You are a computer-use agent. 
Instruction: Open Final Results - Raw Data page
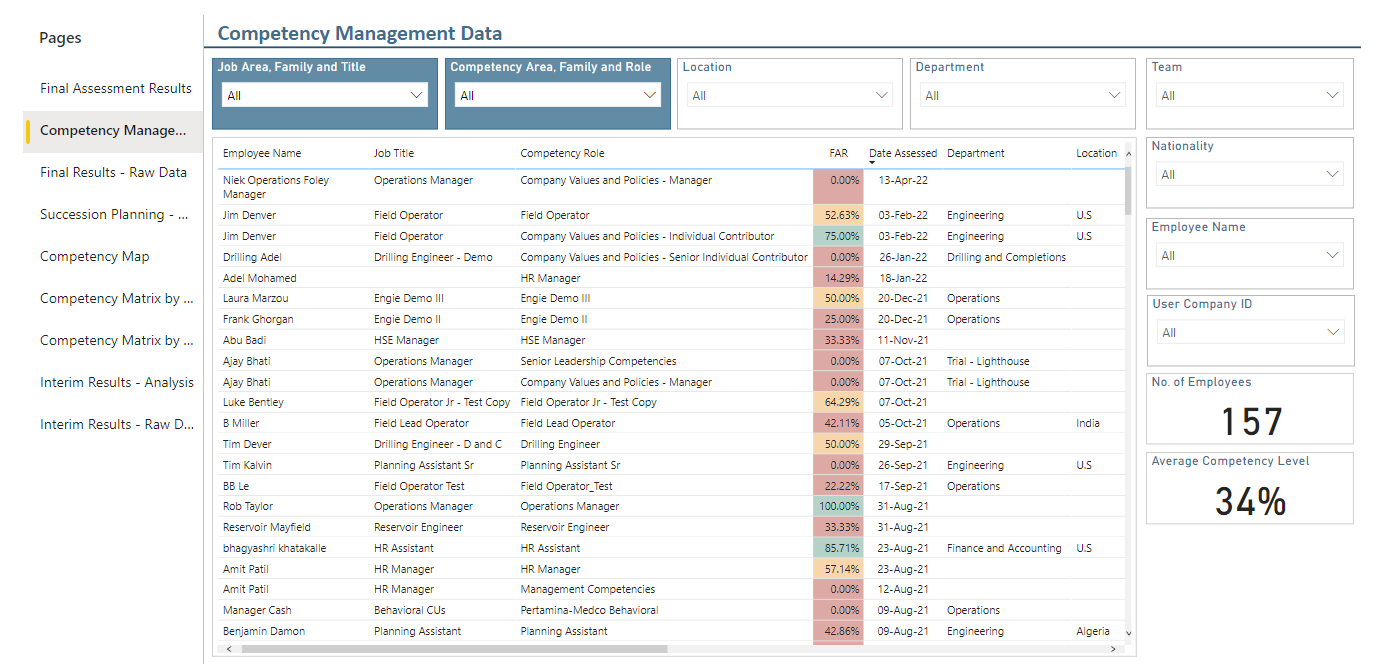click(x=112, y=172)
